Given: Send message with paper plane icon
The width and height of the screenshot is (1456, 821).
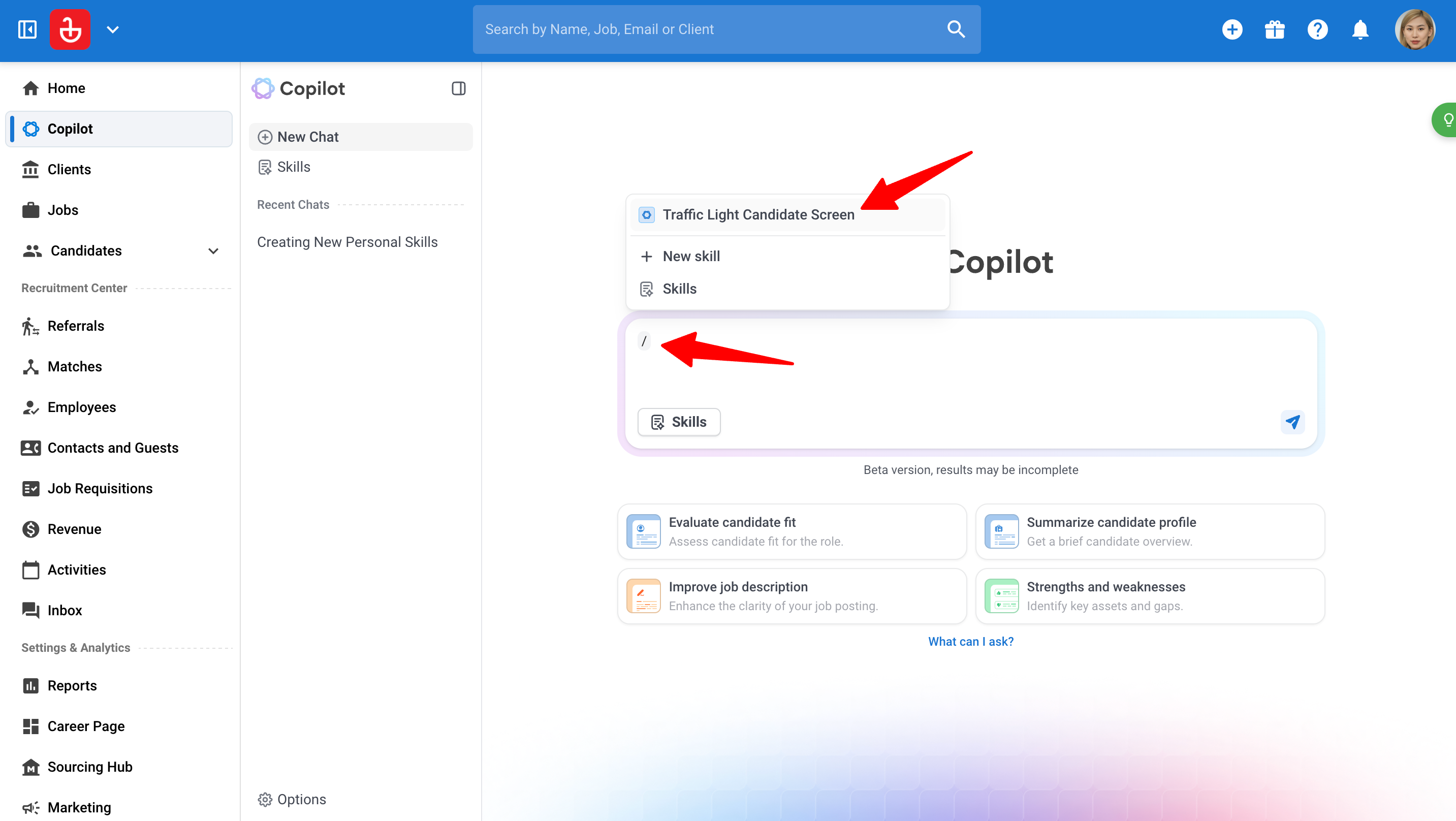Looking at the screenshot, I should tap(1292, 422).
